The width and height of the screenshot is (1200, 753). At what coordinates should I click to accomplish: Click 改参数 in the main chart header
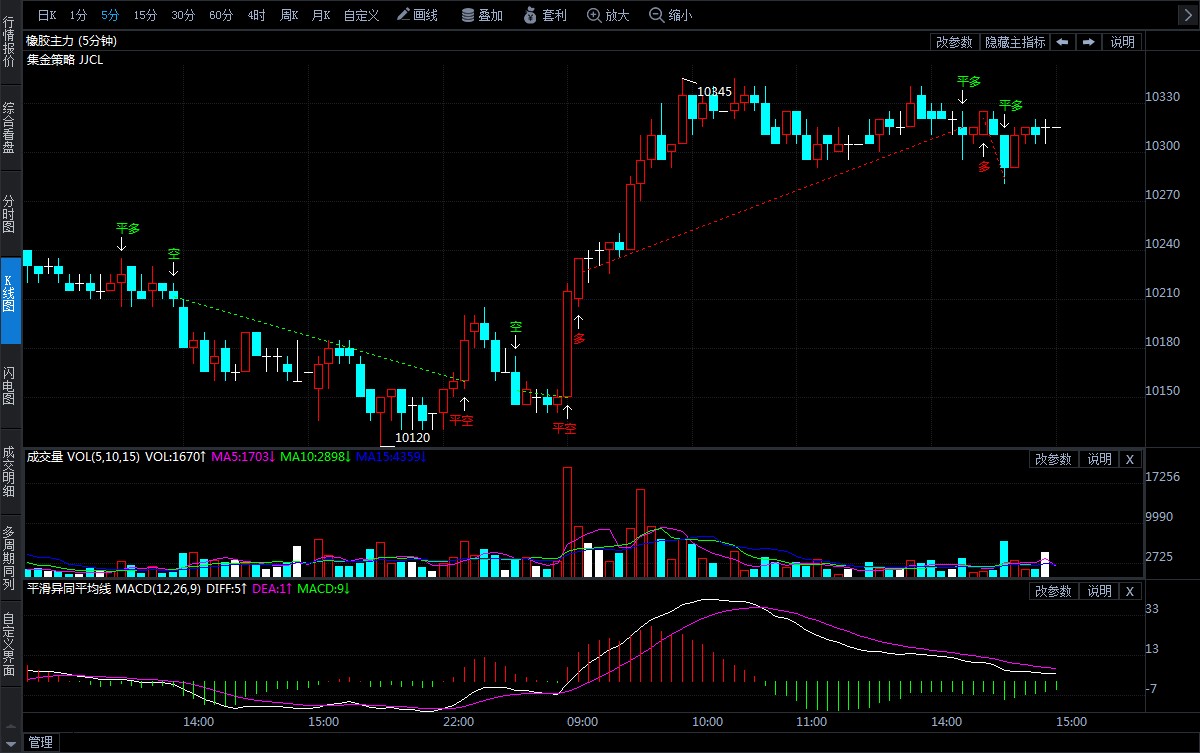(954, 42)
